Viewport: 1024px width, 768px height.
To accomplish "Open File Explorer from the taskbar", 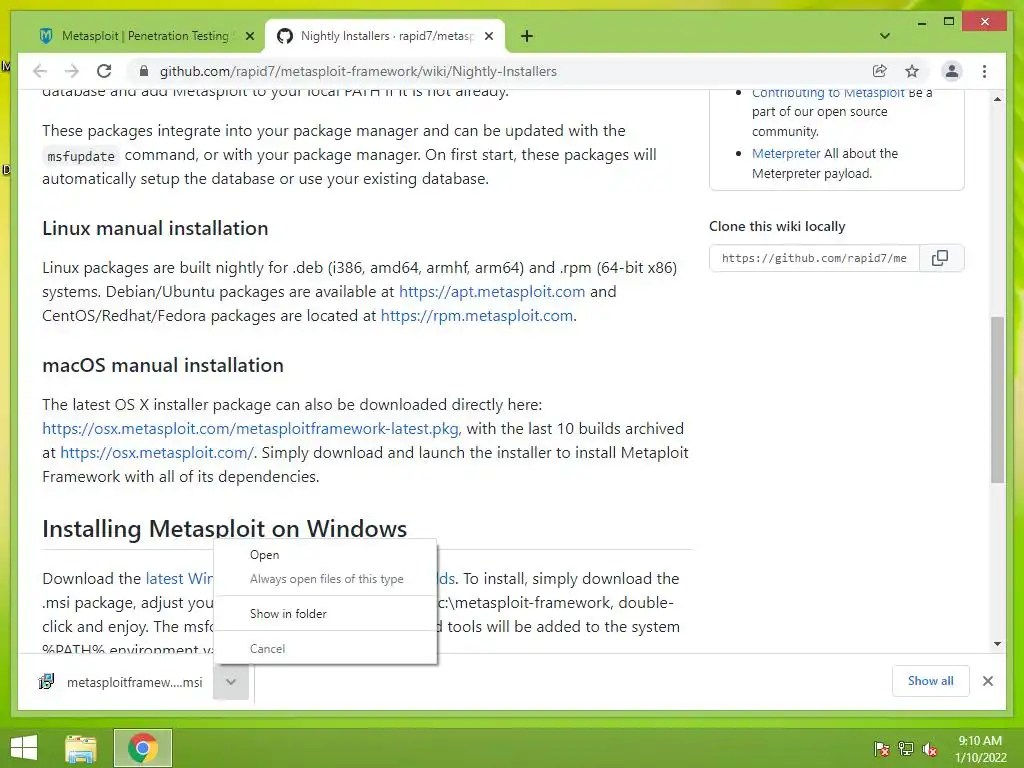I will [81, 748].
